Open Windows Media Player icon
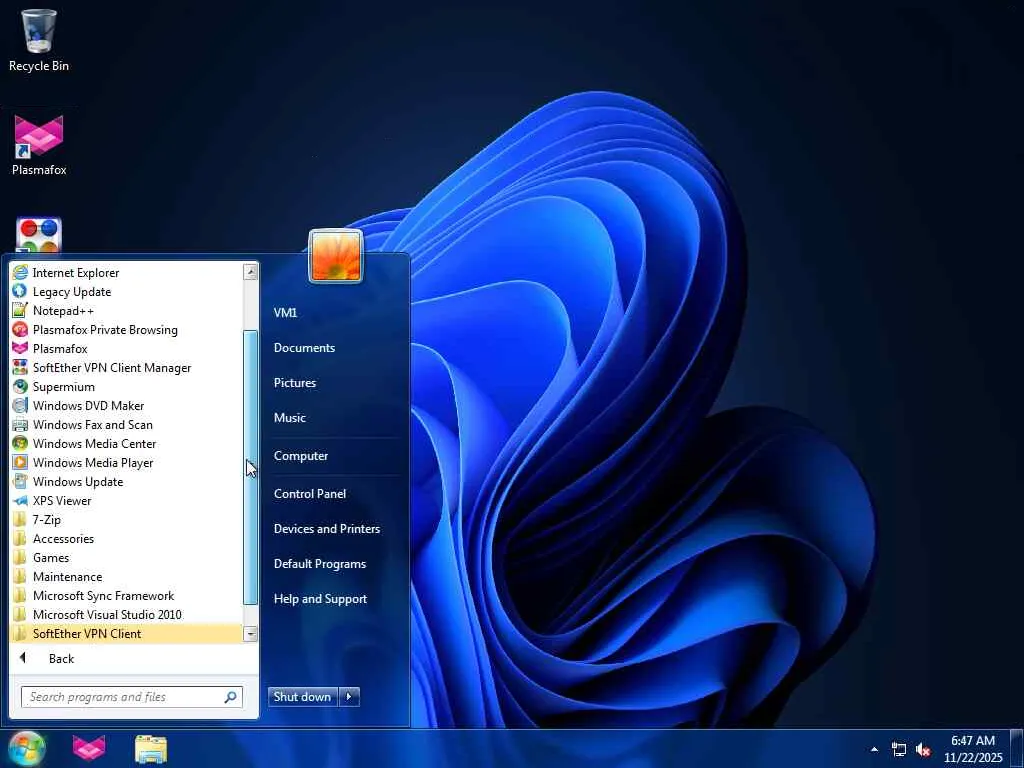This screenshot has height=768, width=1024. pos(20,462)
